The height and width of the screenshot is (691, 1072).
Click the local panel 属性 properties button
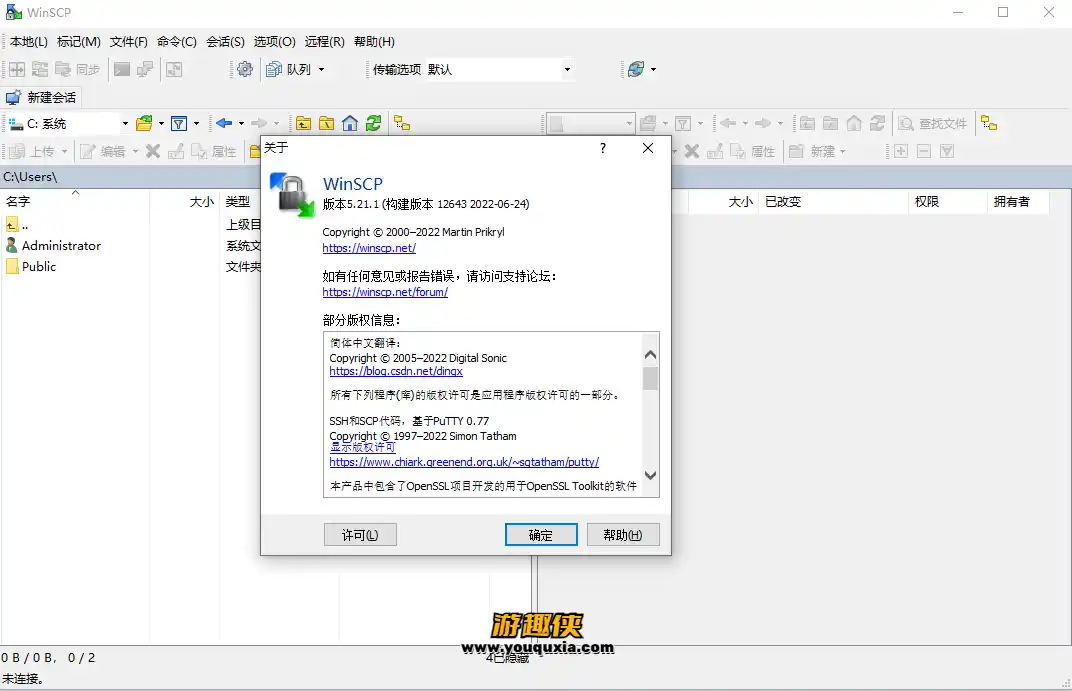point(214,151)
